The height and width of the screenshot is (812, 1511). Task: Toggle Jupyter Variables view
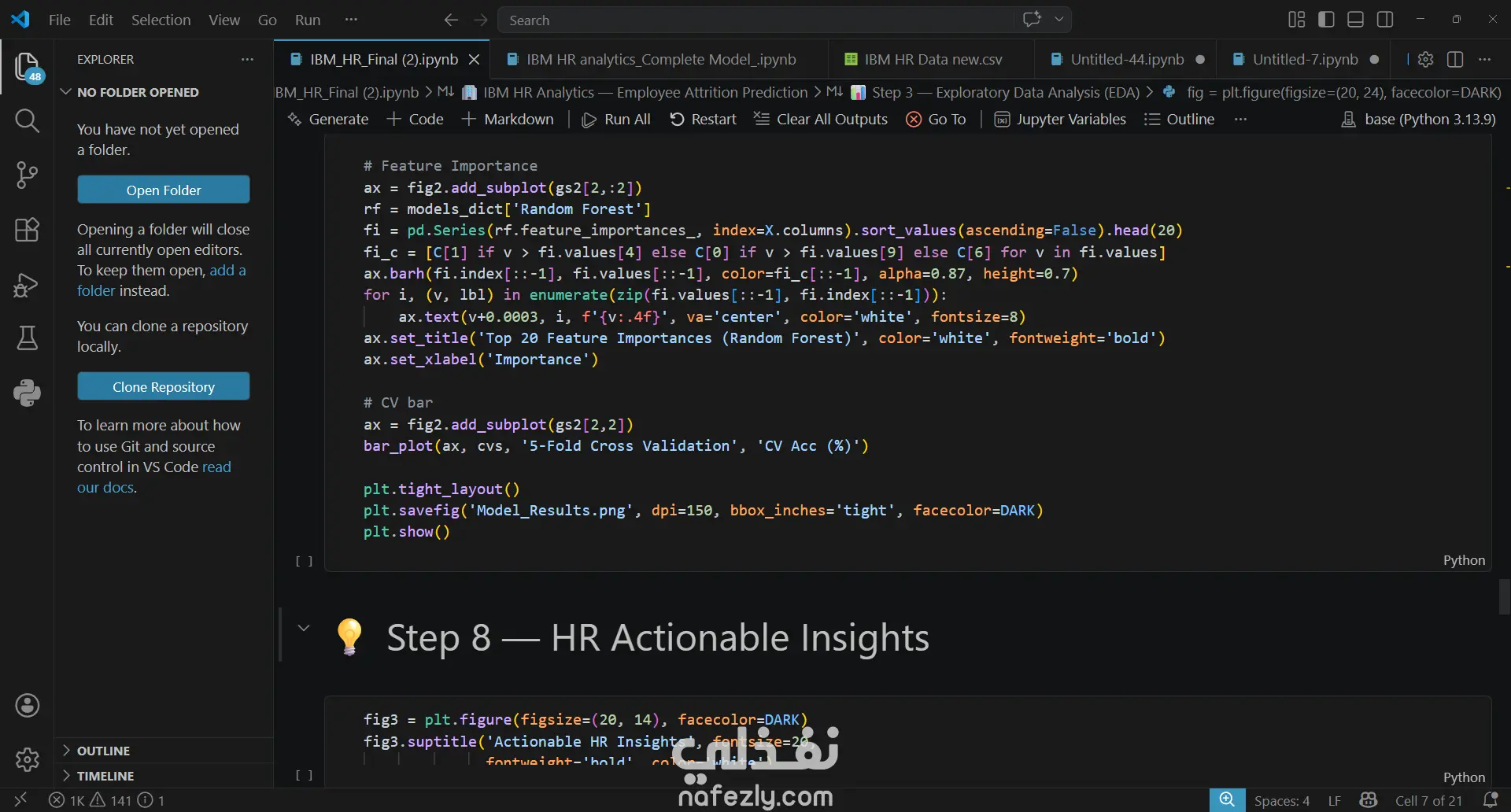tap(1060, 119)
